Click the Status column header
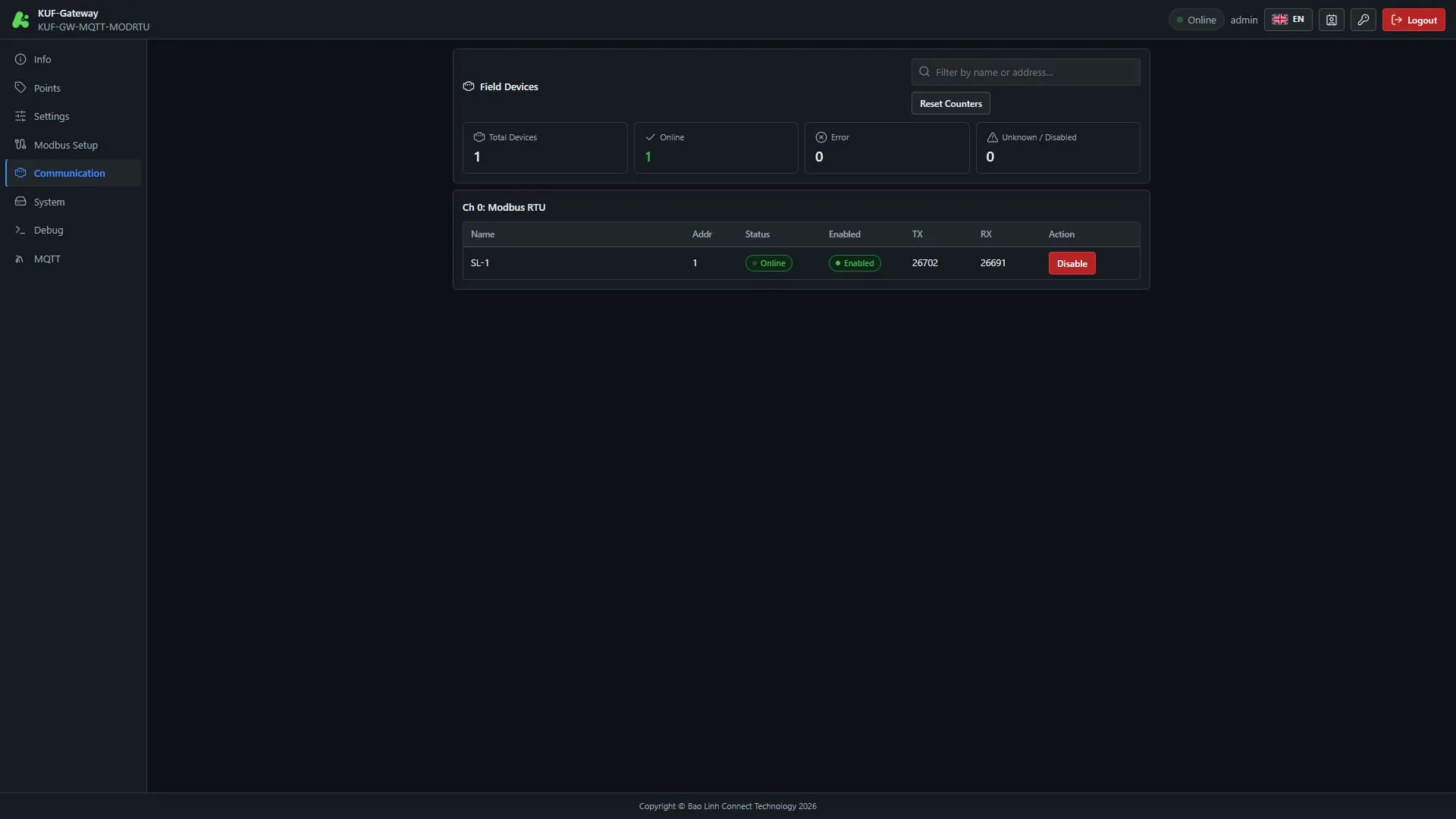Image resolution: width=1456 pixels, height=819 pixels. coord(757,234)
